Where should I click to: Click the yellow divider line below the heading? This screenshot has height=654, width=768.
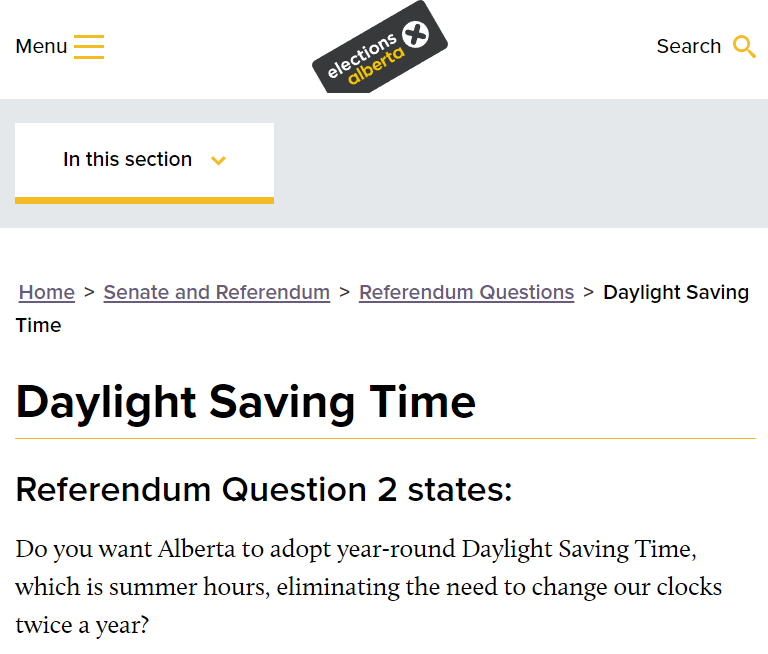click(x=385, y=438)
